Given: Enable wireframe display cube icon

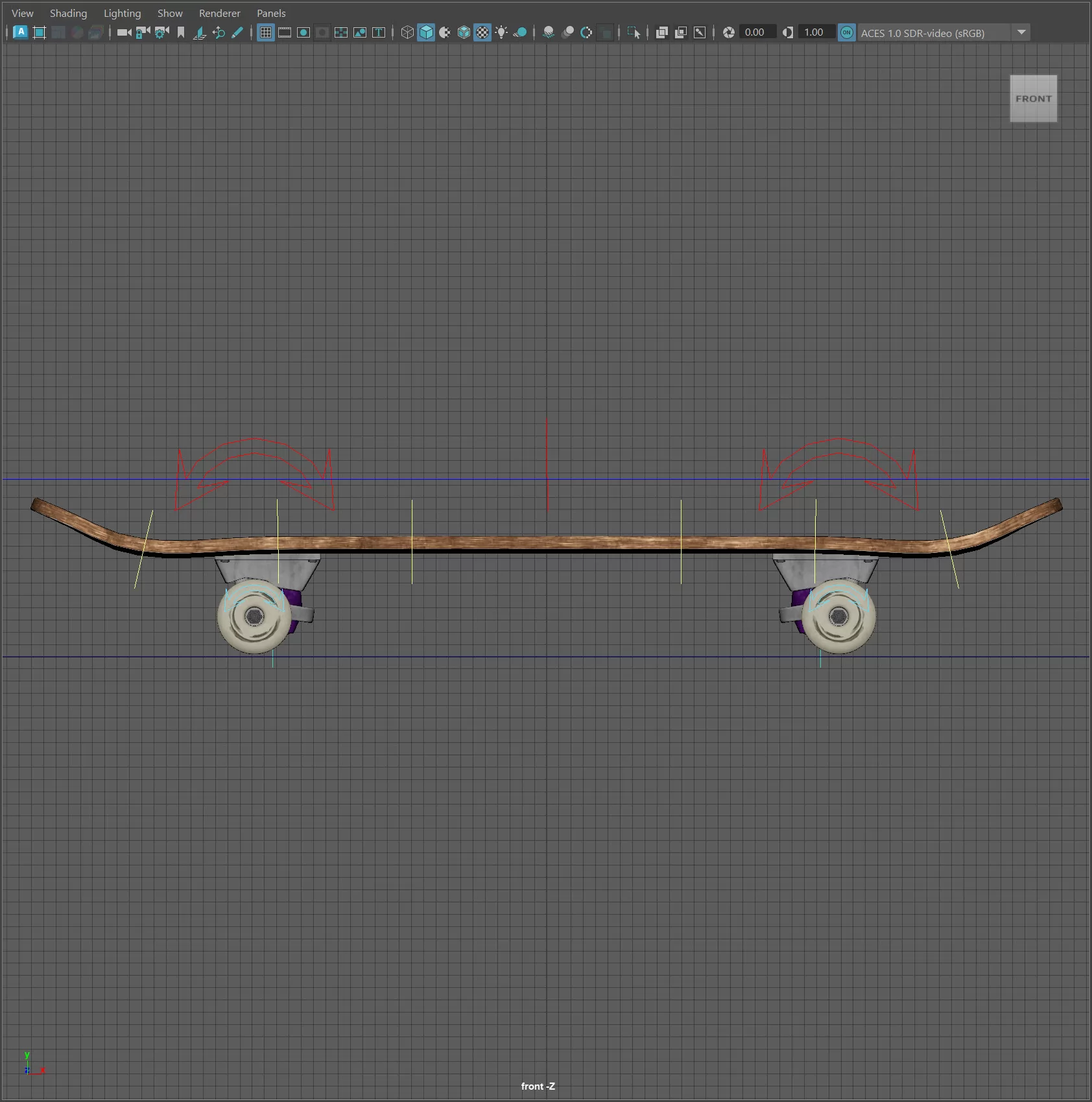Looking at the screenshot, I should click(407, 32).
